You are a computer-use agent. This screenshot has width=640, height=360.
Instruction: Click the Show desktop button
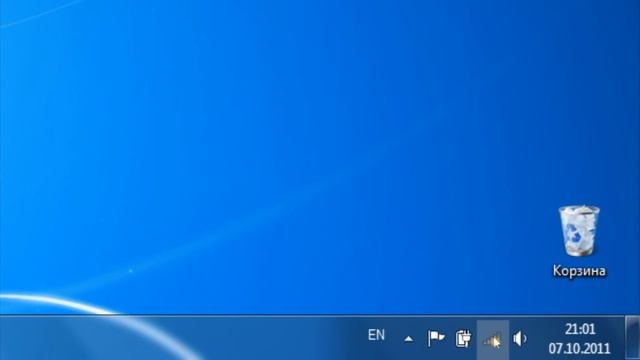pyautogui.click(x=633, y=338)
